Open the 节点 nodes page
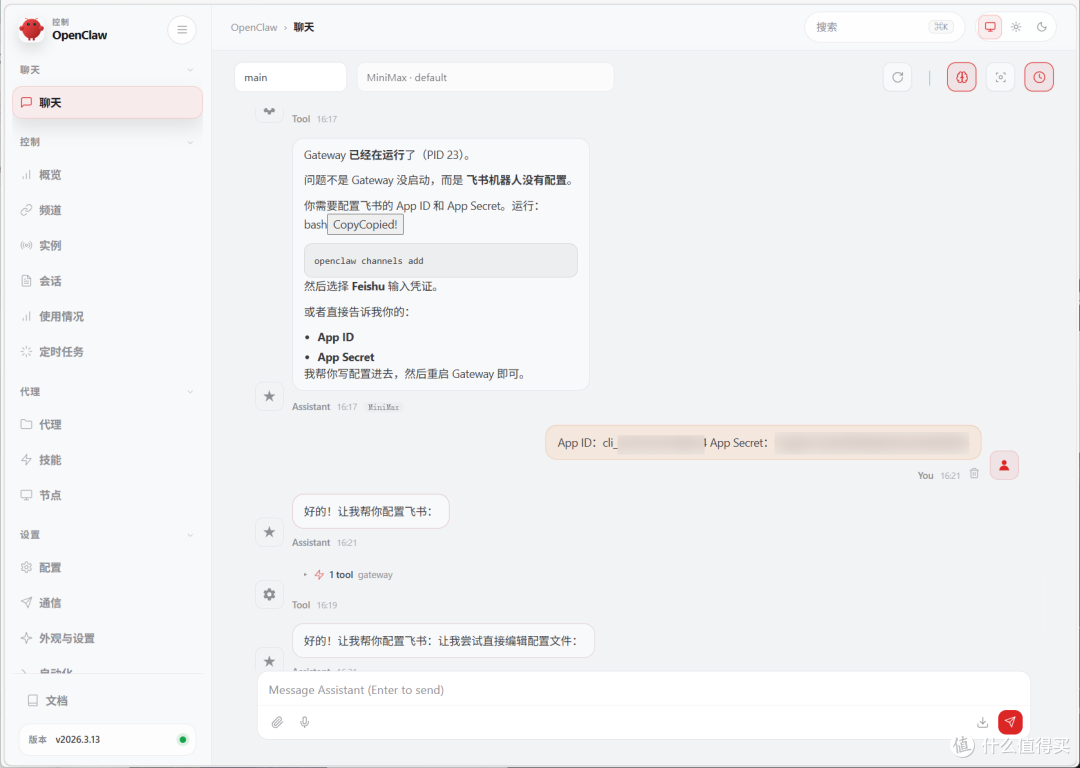 tap(107, 495)
